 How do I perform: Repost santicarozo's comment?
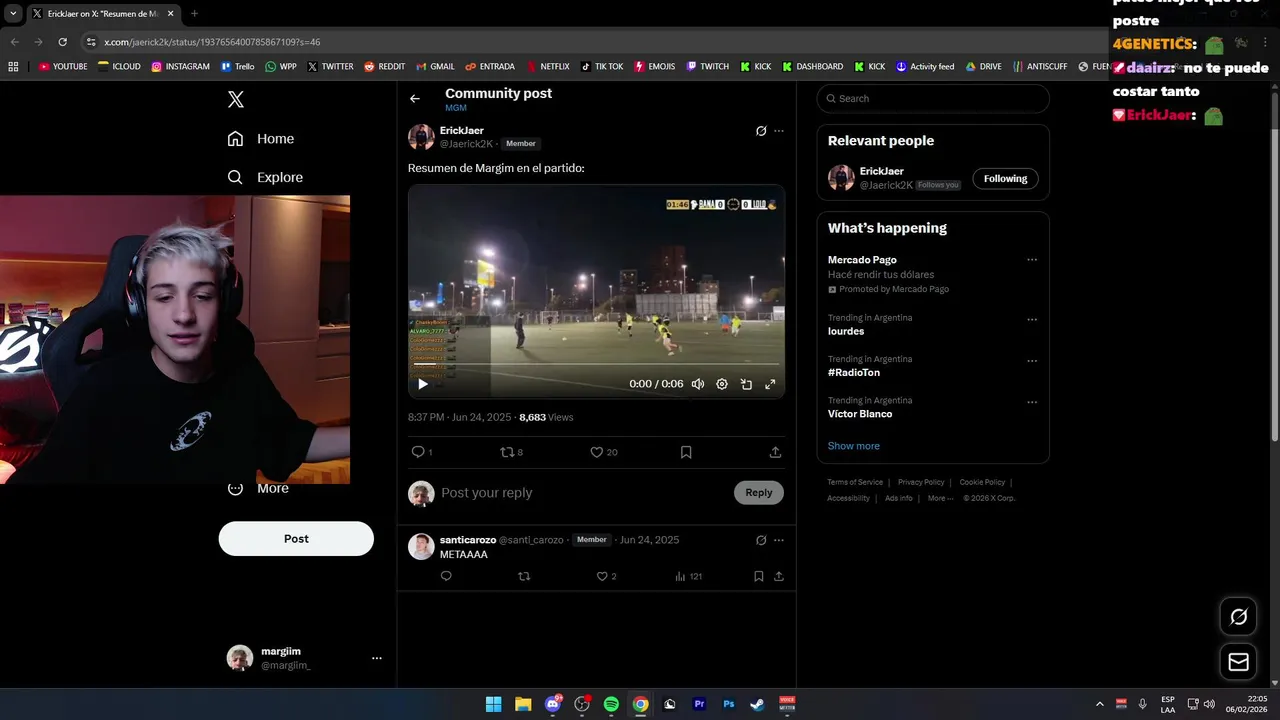pos(524,576)
